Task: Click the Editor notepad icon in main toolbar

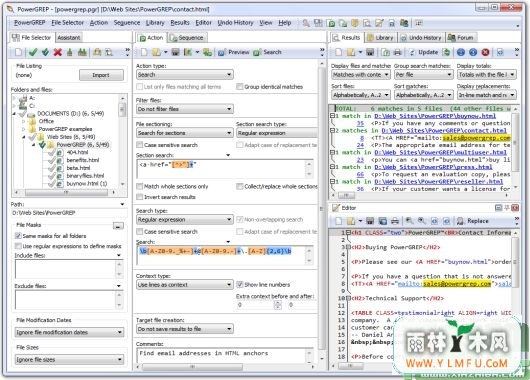Action: click(379, 23)
